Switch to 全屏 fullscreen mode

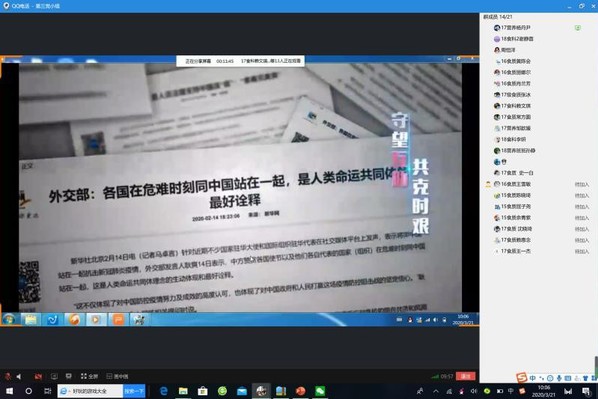point(89,376)
